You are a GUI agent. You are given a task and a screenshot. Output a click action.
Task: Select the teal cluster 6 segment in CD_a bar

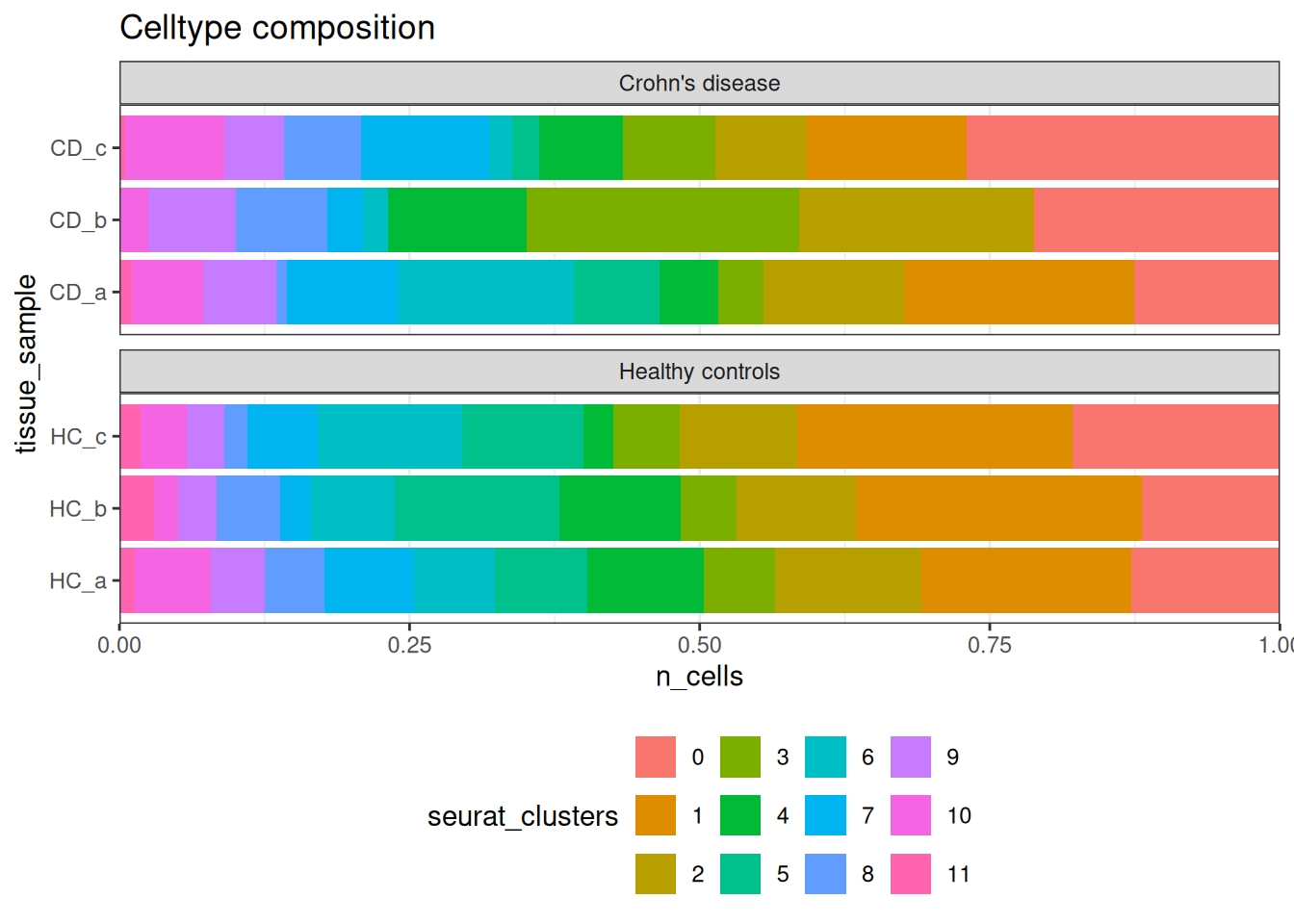tap(485, 292)
